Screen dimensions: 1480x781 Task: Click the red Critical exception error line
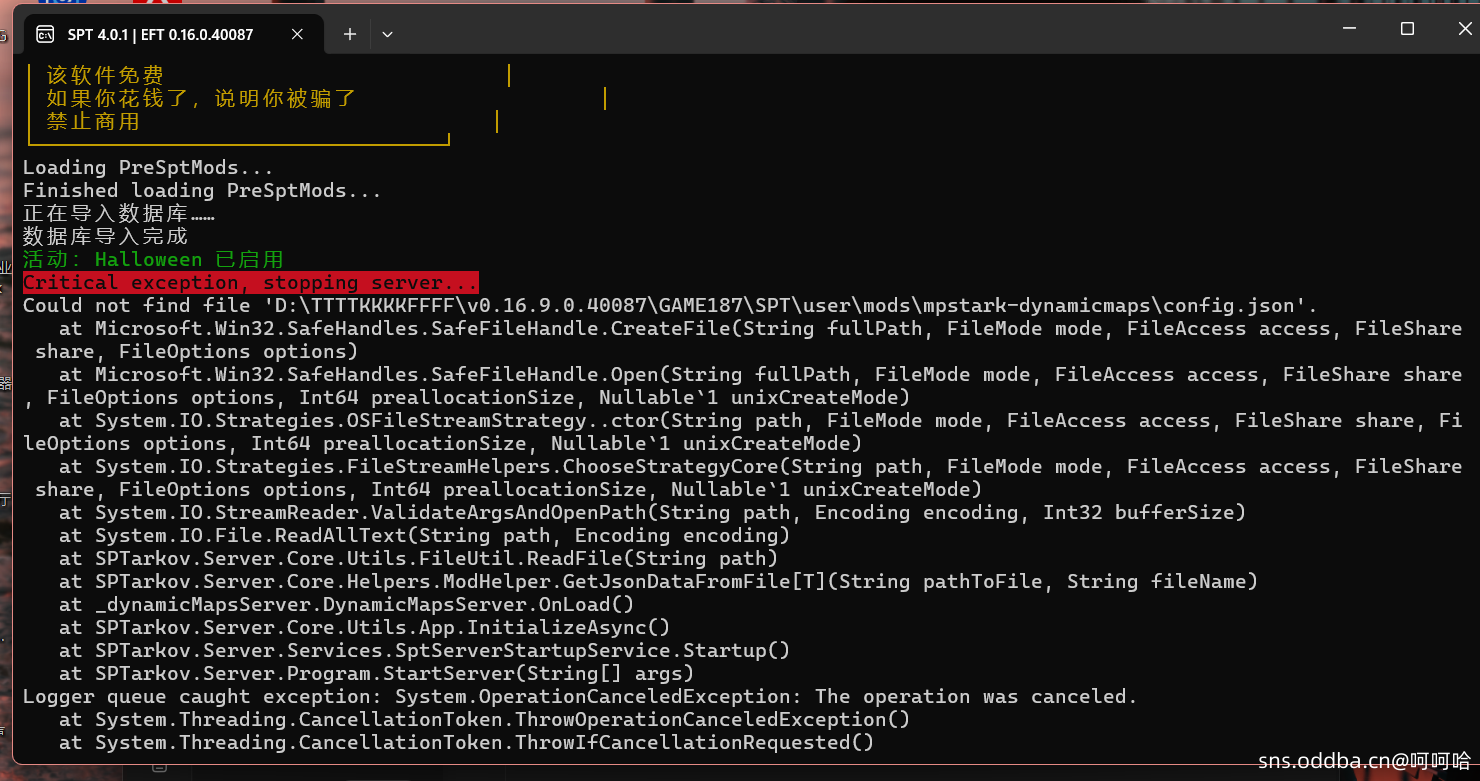250,282
